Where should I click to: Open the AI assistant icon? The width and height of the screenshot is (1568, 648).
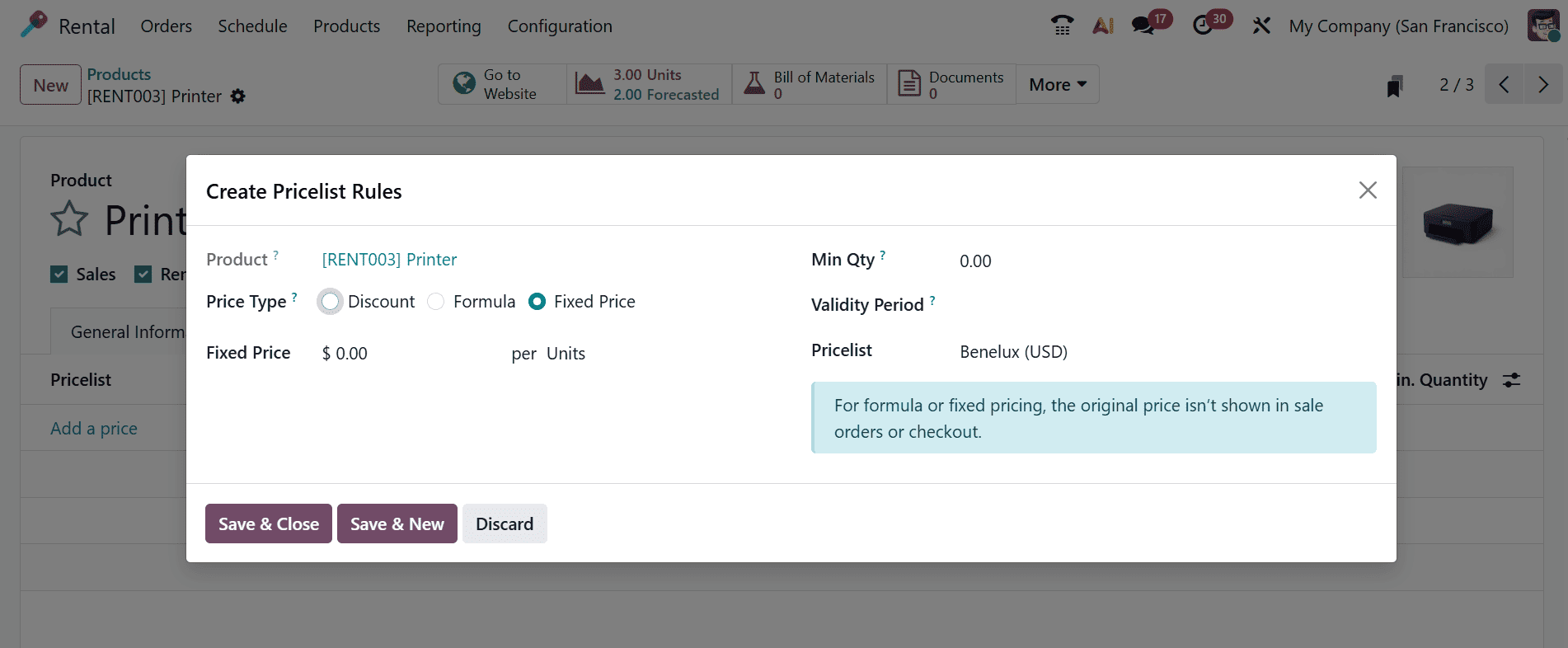tap(1102, 26)
